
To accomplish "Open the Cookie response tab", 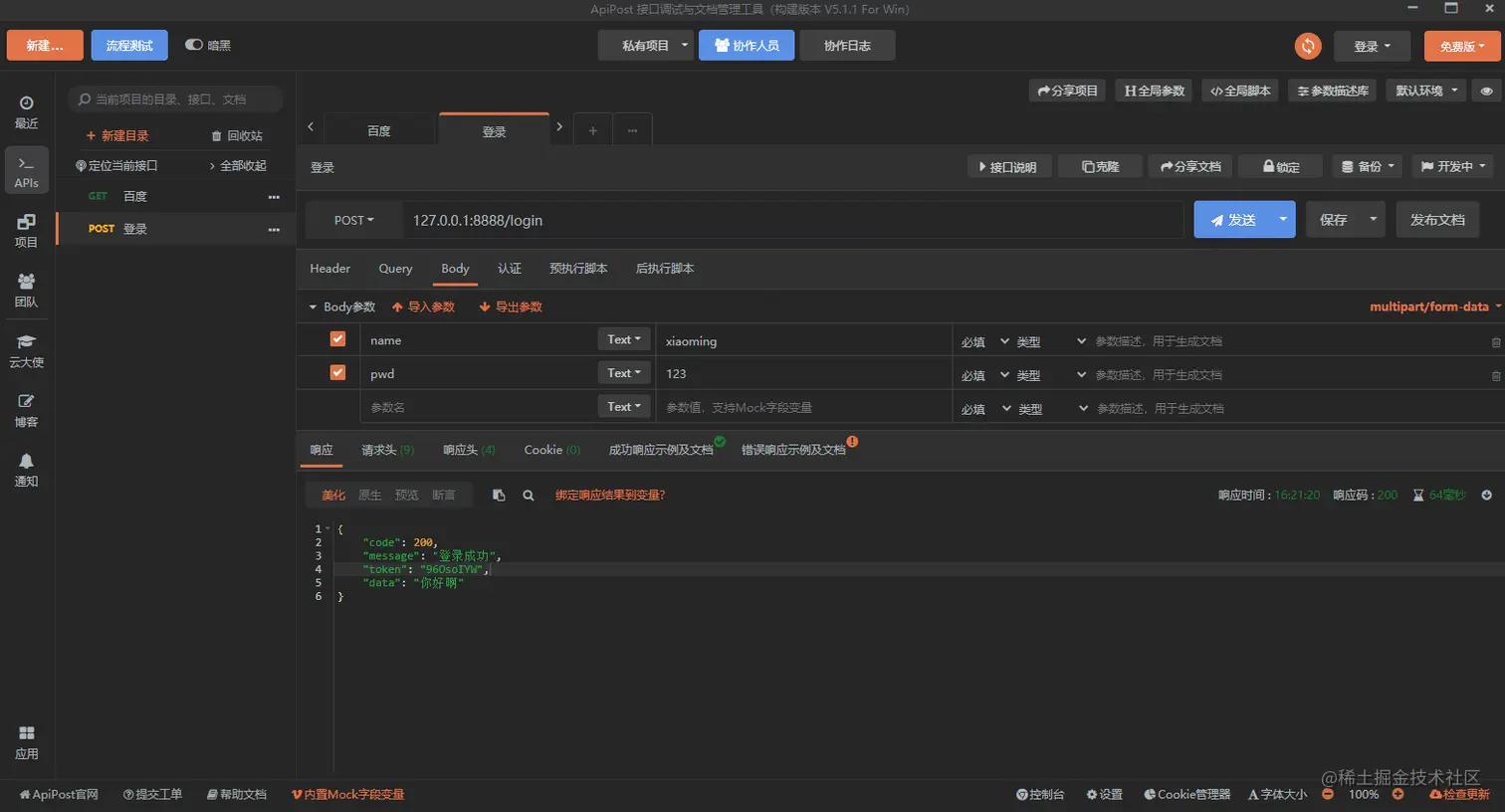I will 552,450.
